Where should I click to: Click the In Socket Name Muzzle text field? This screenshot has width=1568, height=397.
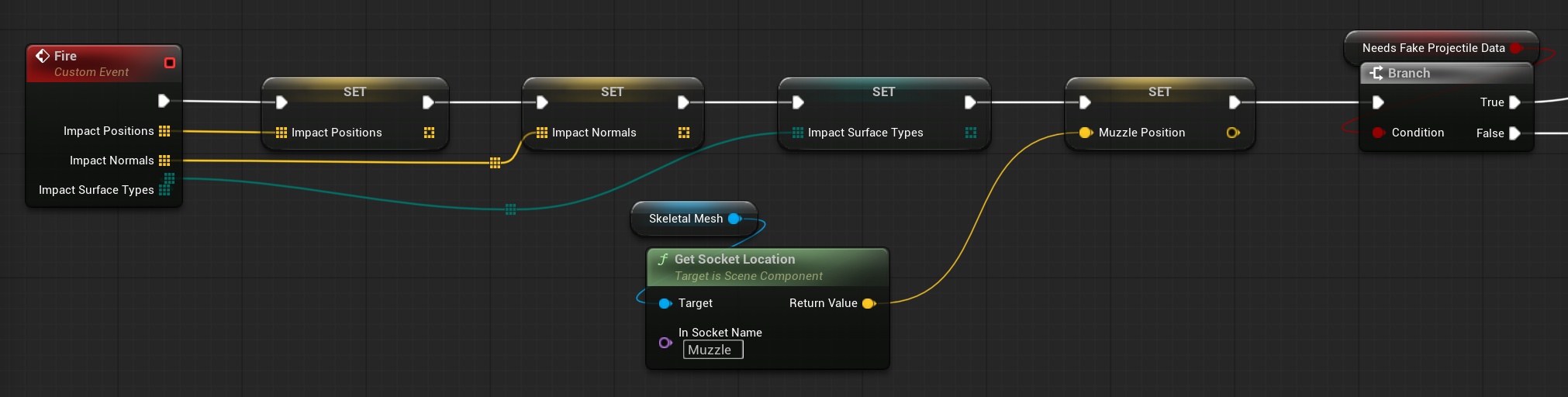[713, 350]
